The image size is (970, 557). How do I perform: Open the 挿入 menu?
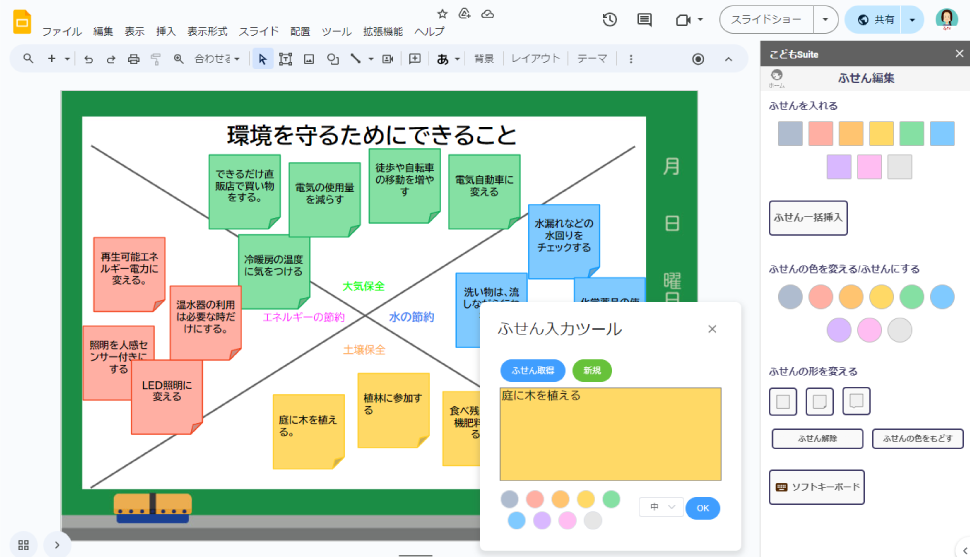166,31
